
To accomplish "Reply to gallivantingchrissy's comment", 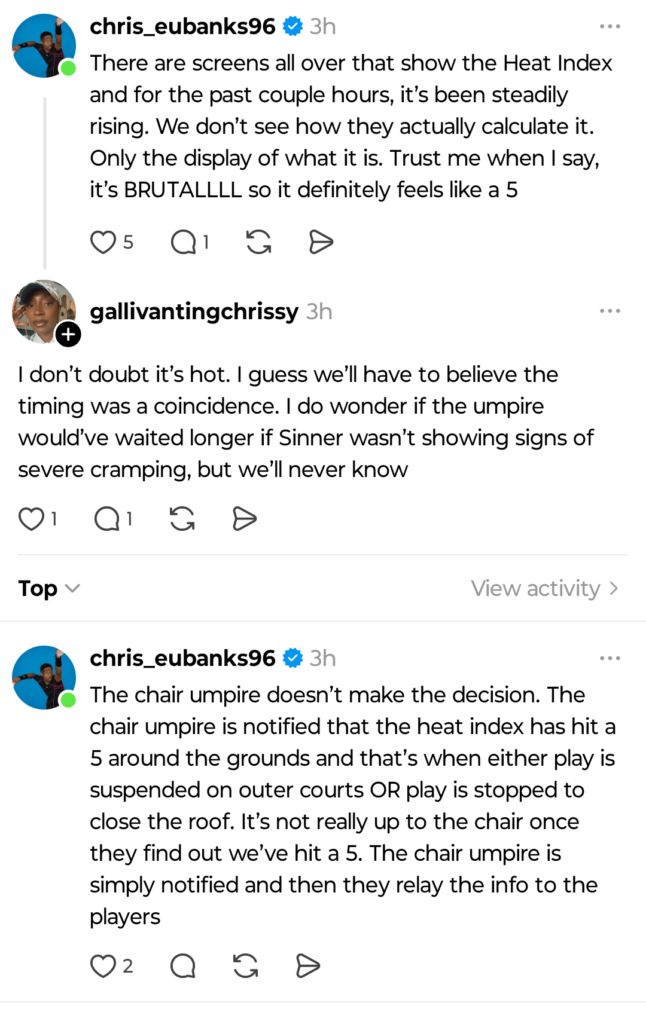I will (106, 518).
